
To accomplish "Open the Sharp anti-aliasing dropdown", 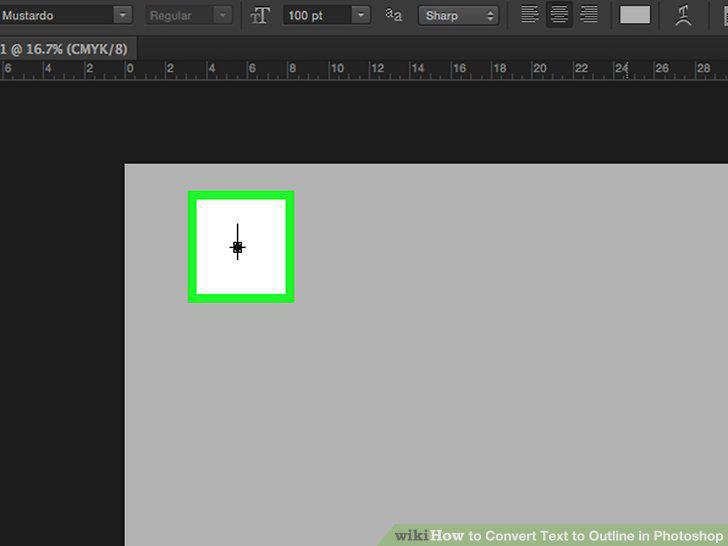I will coord(458,16).
